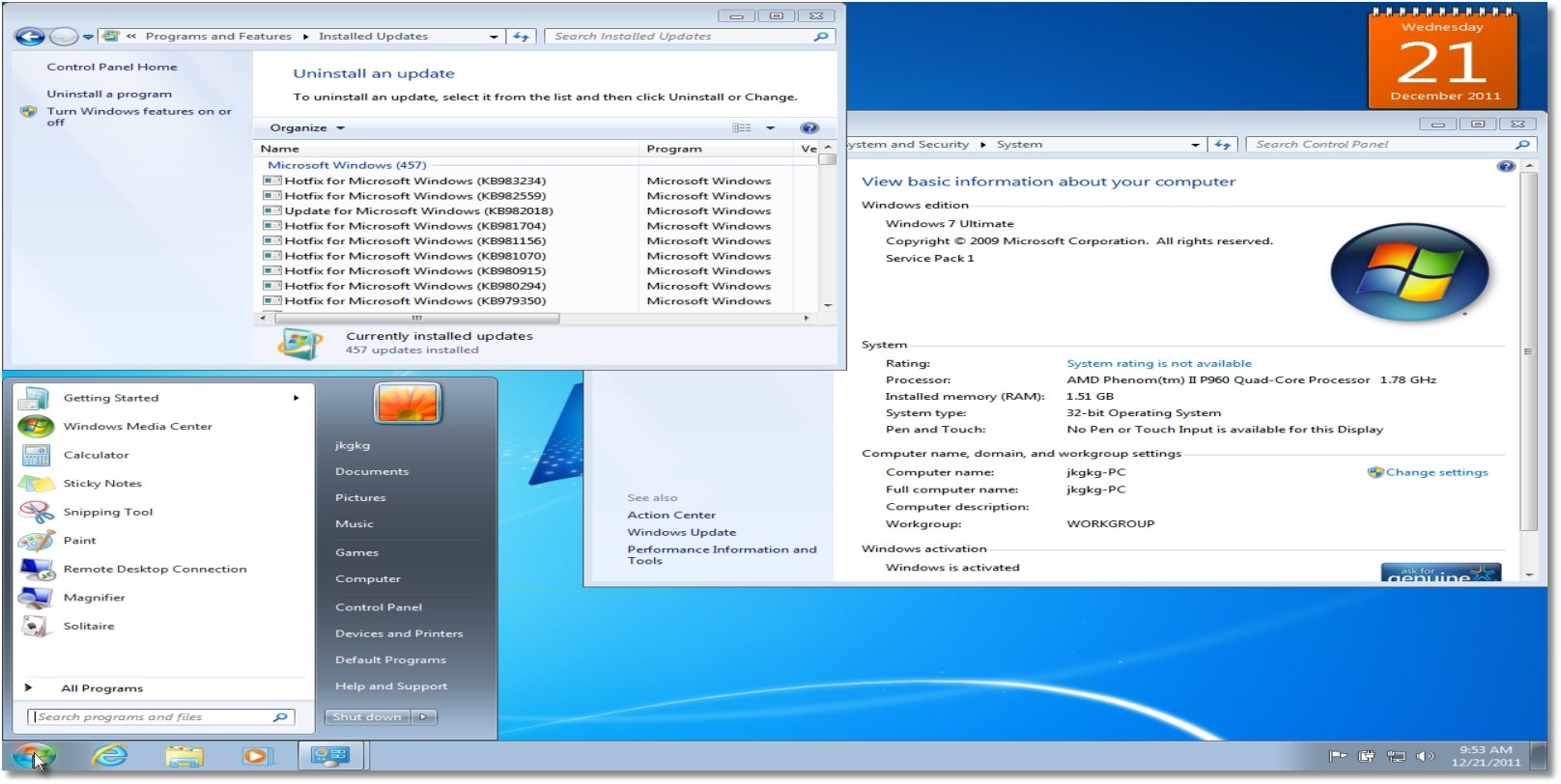Viewport: 1561px width, 784px height.
Task: Click the Shut down button
Action: (367, 717)
